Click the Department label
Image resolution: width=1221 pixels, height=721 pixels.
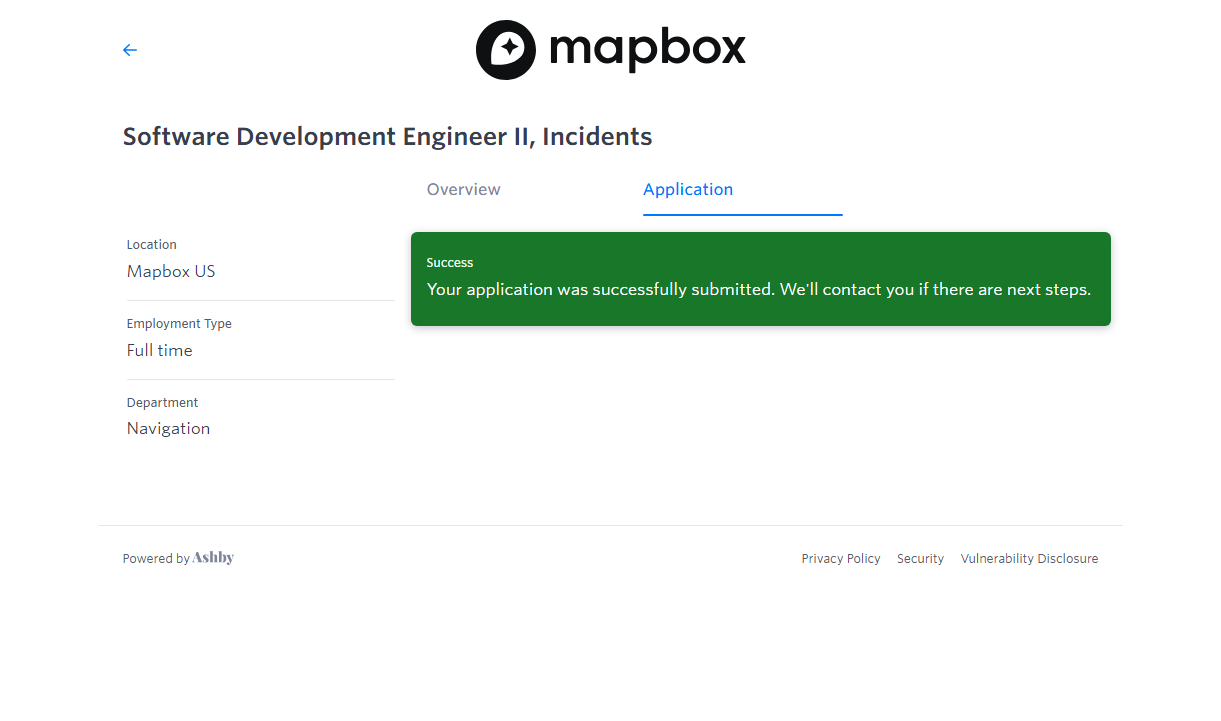coord(162,403)
